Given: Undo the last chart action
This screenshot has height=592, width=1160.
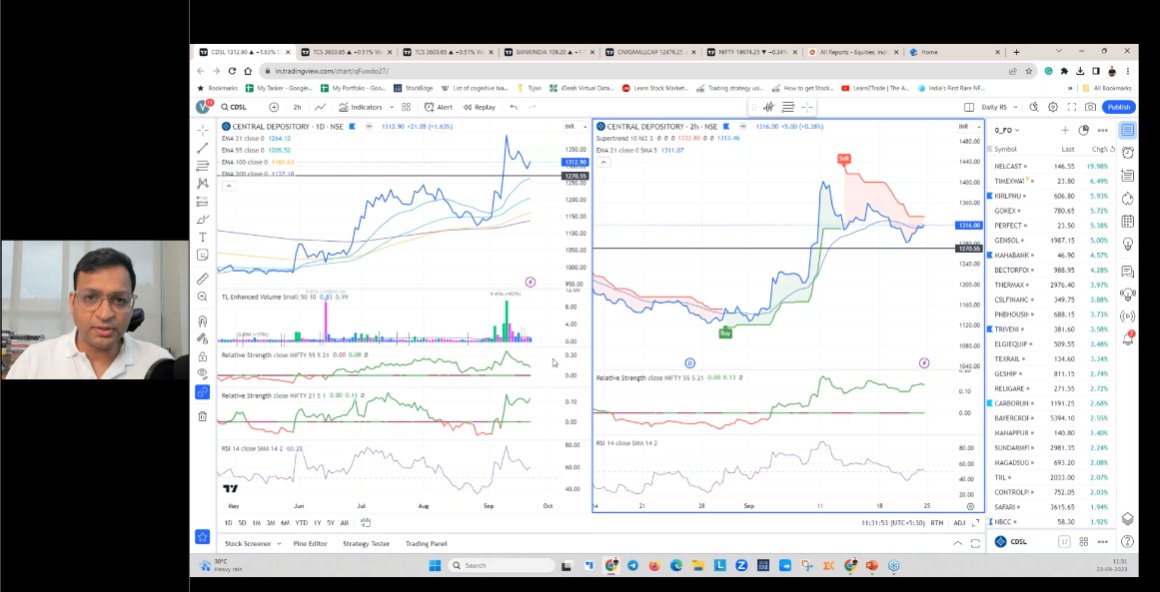Looking at the screenshot, I should 513,107.
